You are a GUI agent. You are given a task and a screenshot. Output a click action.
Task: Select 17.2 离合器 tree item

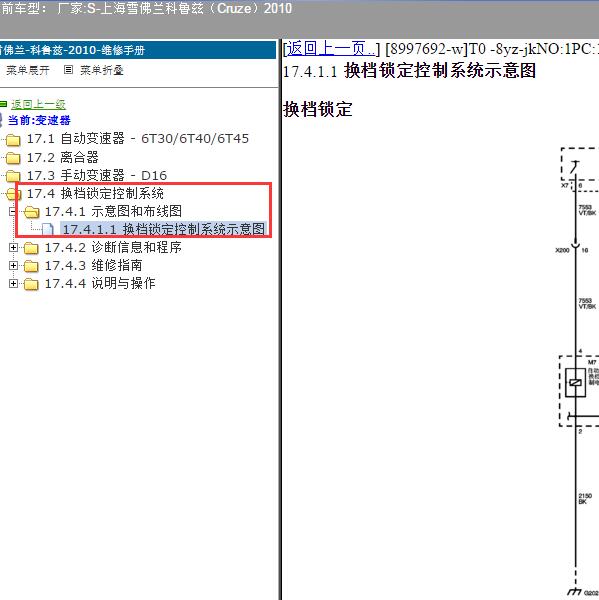(62, 157)
